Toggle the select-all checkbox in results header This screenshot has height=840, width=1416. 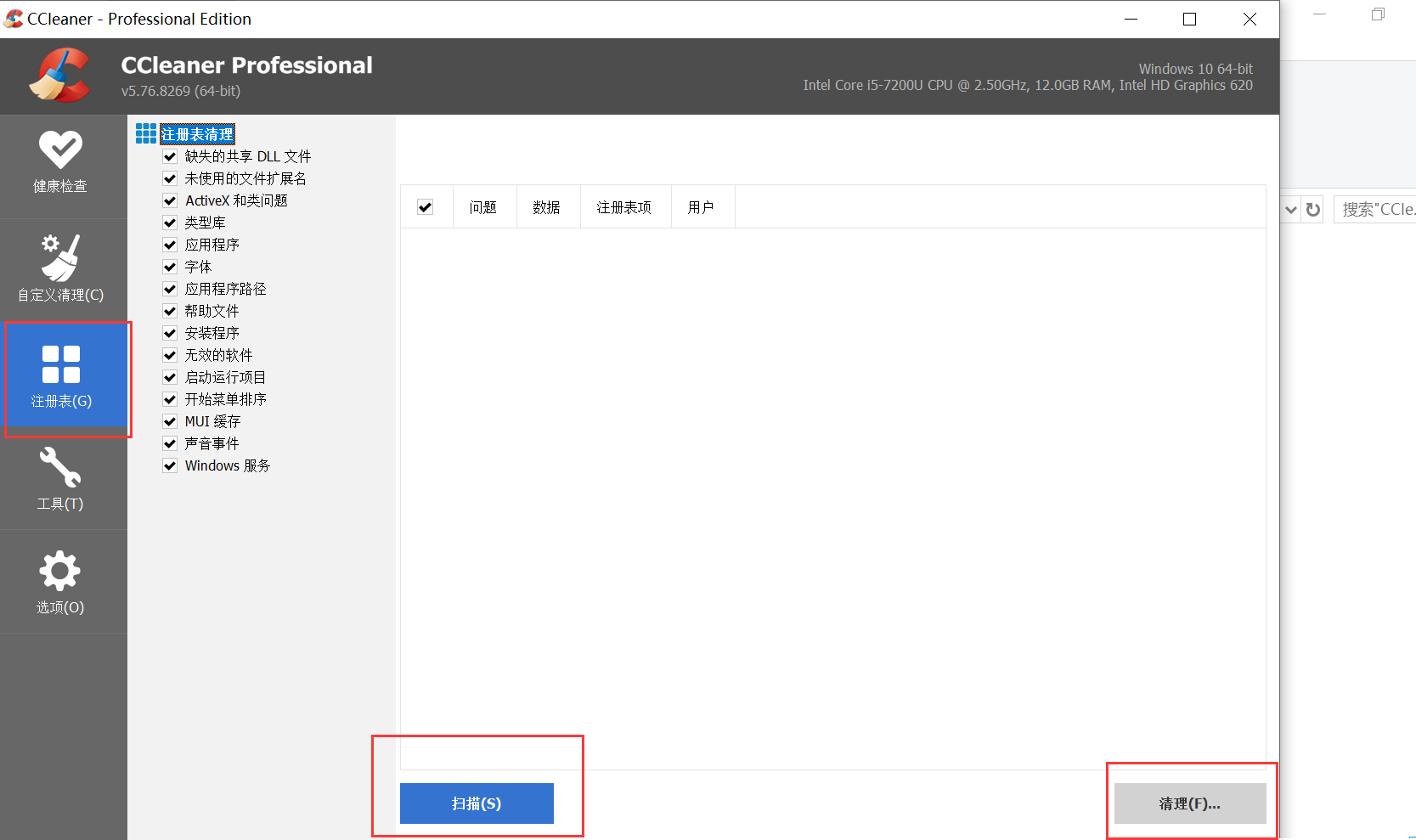(x=426, y=207)
